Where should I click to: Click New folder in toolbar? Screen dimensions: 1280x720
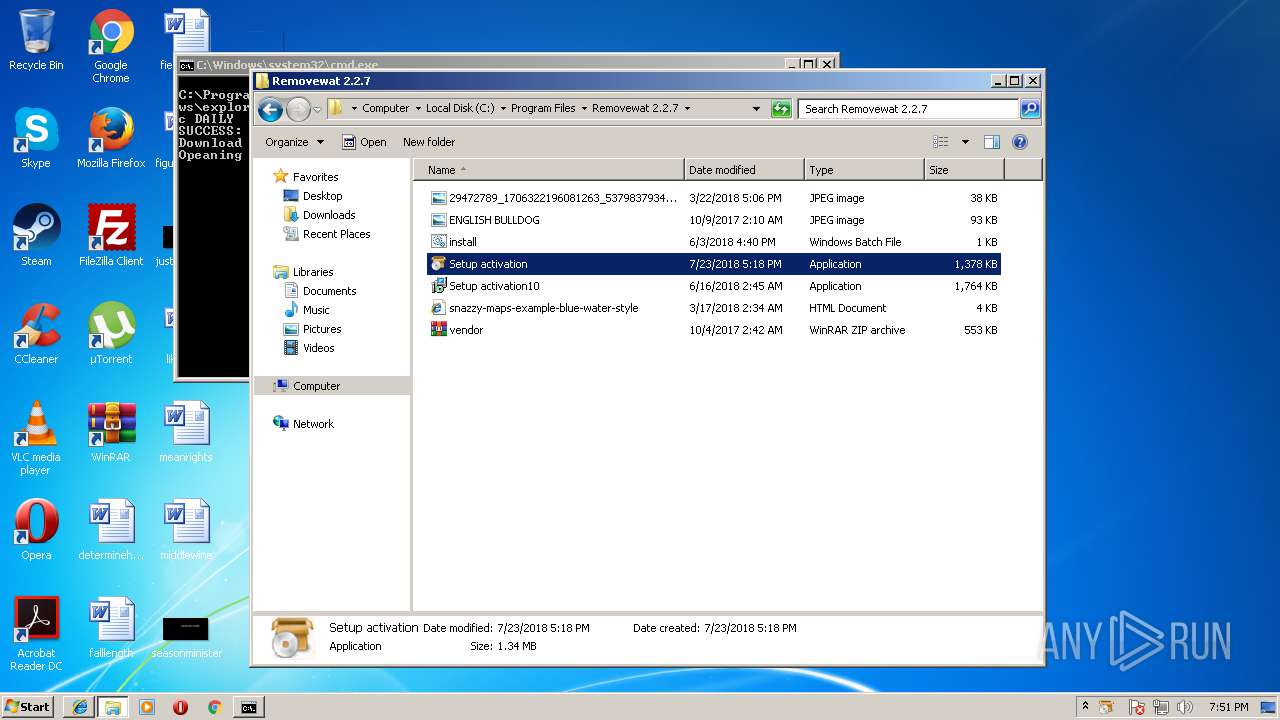point(429,142)
